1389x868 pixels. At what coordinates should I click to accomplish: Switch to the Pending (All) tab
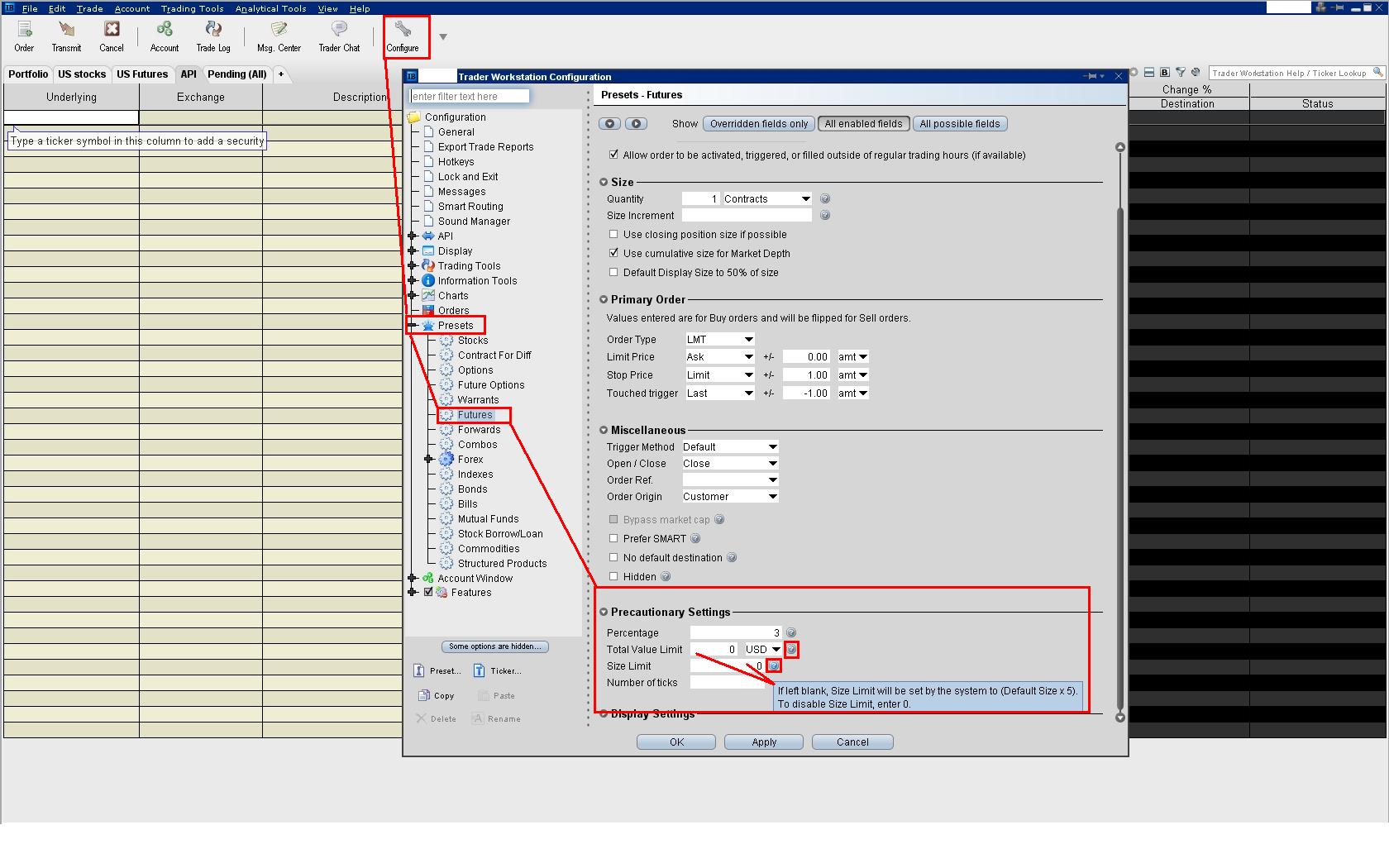[x=237, y=74]
